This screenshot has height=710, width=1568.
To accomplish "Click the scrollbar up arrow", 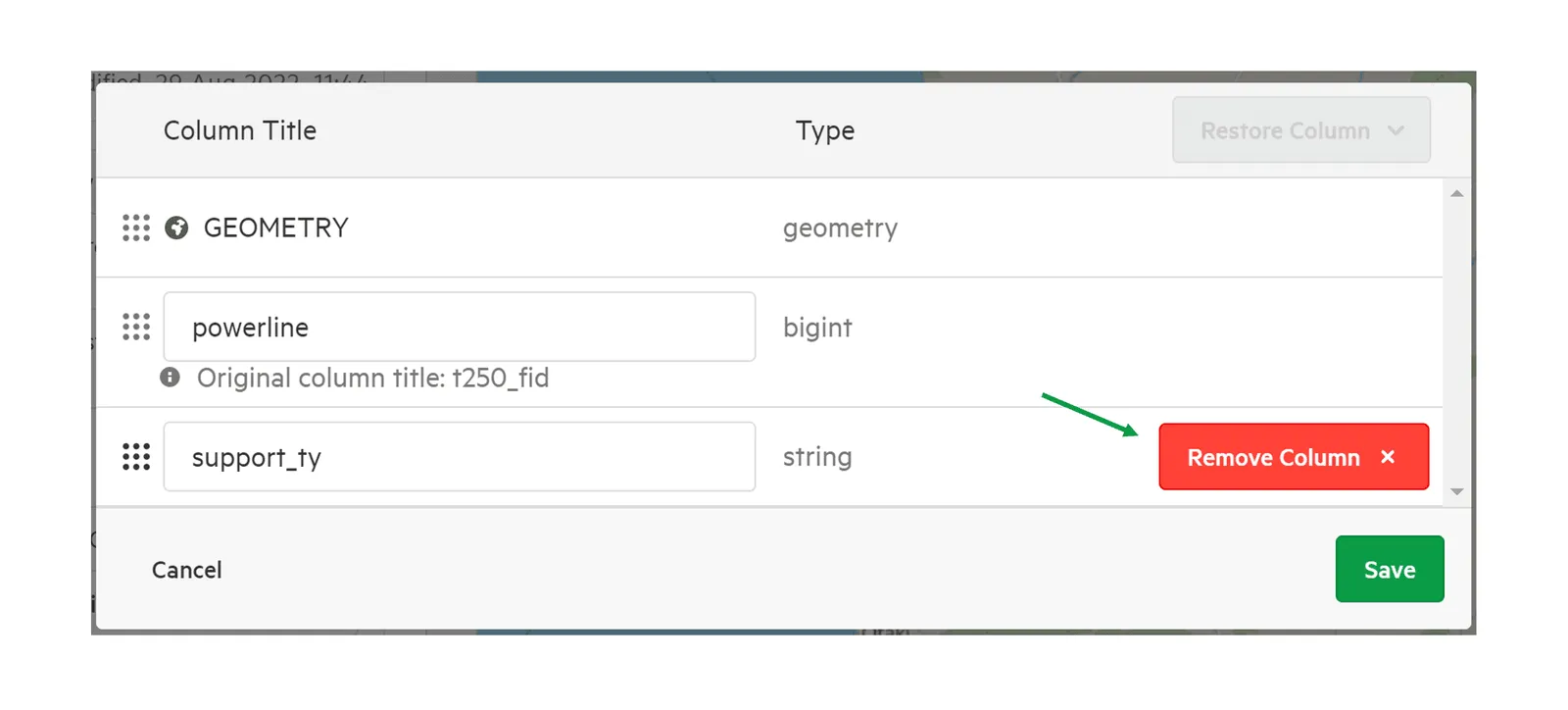I will (x=1457, y=193).
